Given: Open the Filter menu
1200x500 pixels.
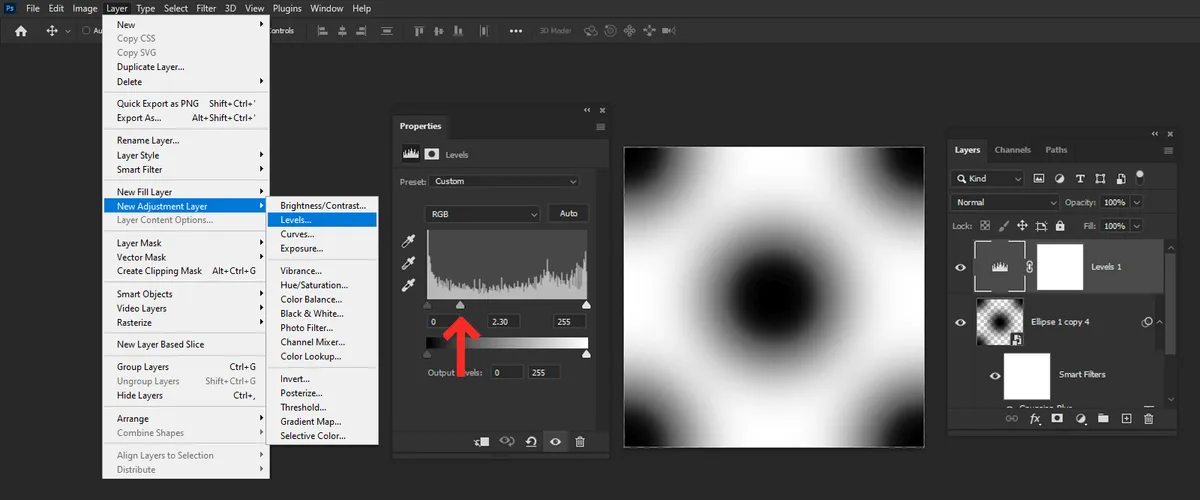Looking at the screenshot, I should (206, 8).
